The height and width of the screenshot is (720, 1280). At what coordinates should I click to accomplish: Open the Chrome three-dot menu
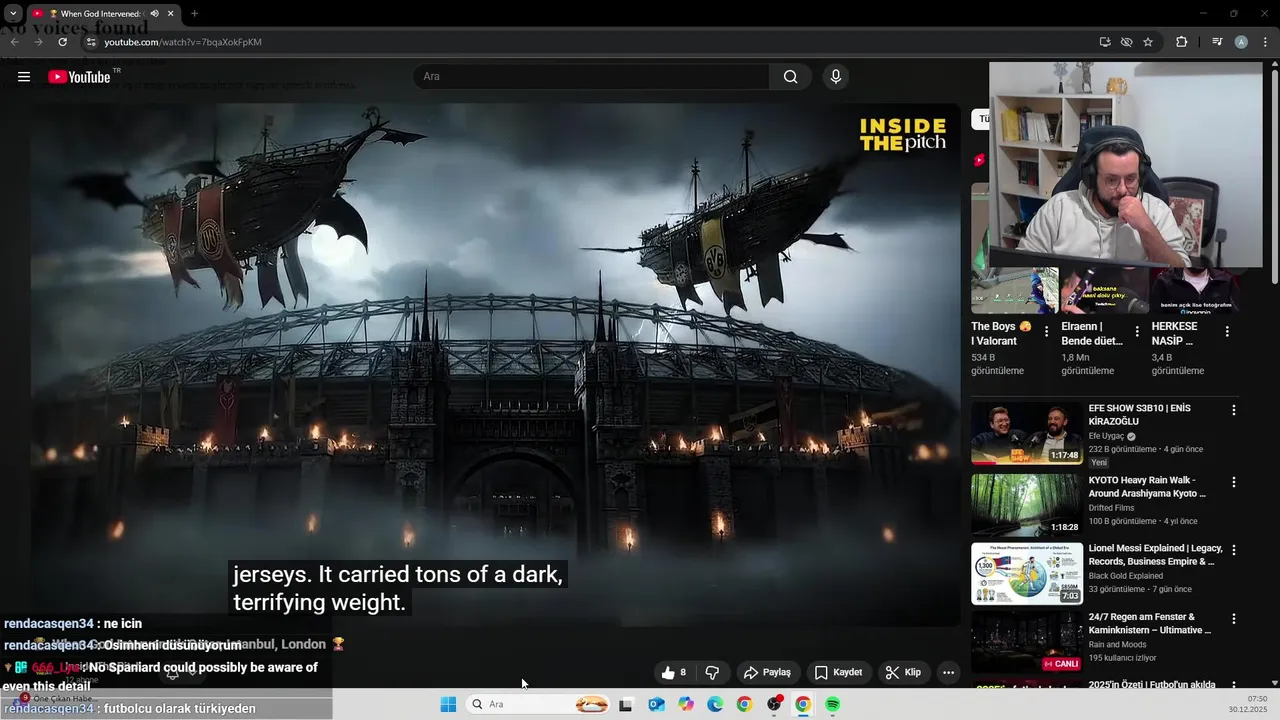(1266, 42)
